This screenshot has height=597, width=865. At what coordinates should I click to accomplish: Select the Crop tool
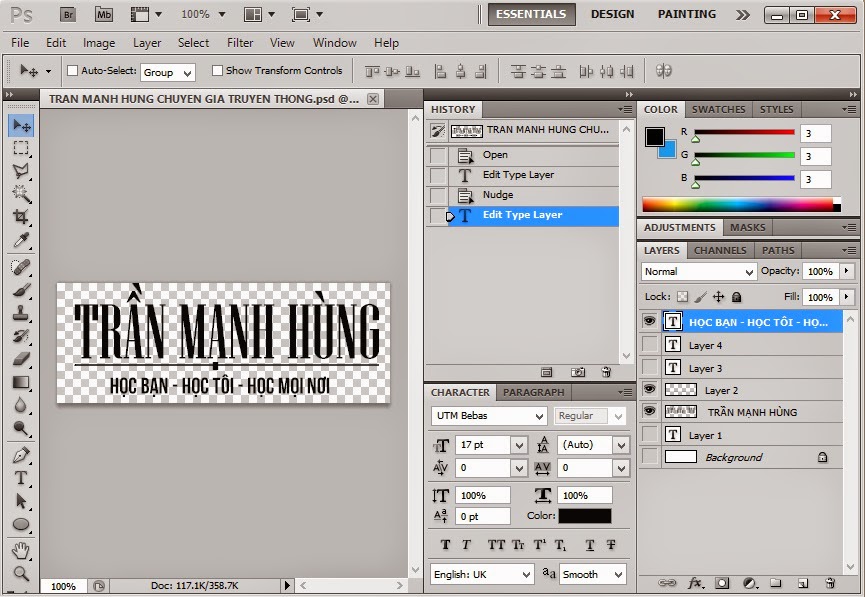click(21, 217)
